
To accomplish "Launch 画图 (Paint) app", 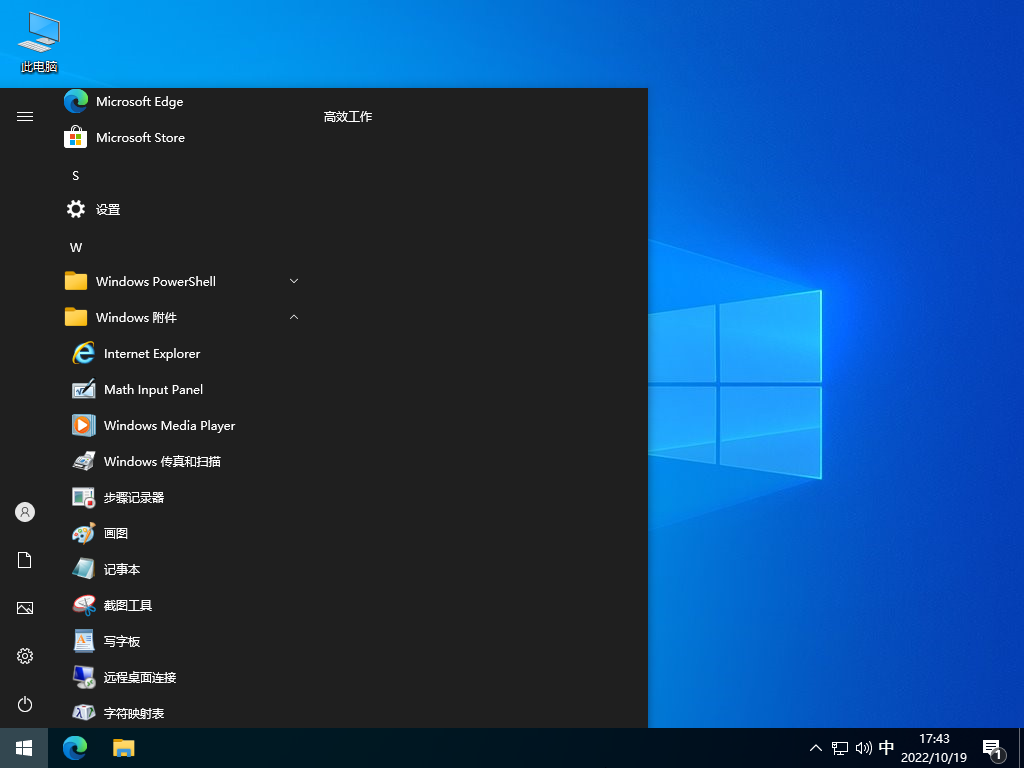I will pos(116,534).
